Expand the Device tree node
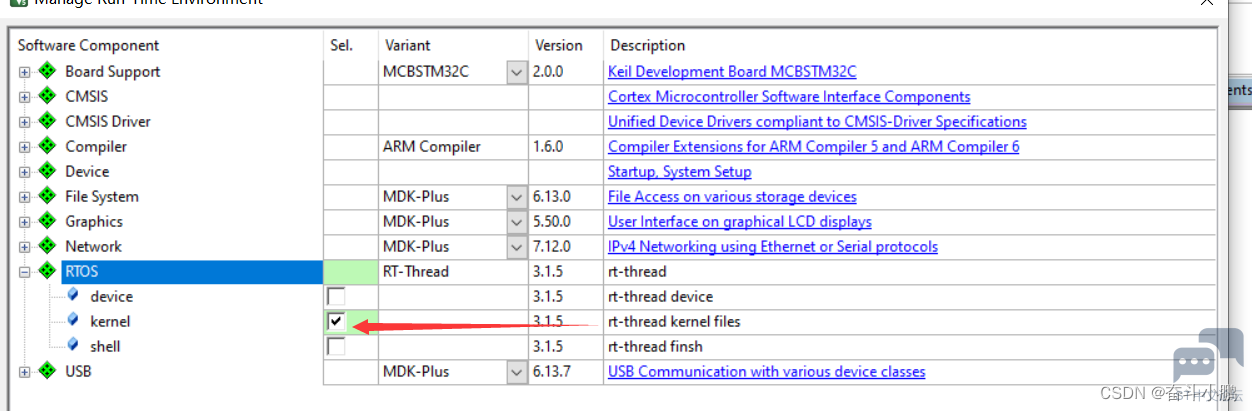 (24, 171)
